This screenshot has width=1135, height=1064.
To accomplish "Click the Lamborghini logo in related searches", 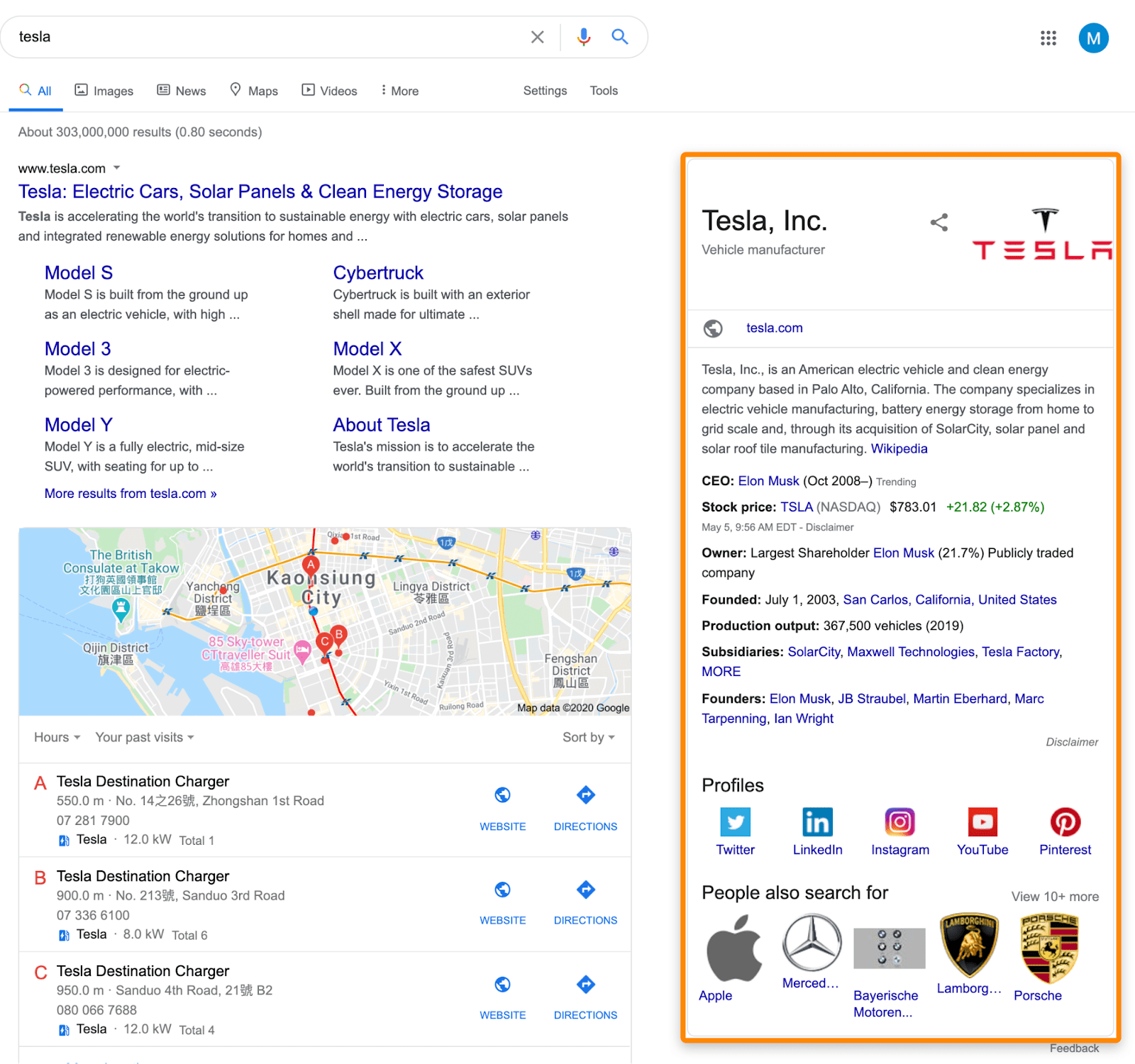I will click(x=969, y=945).
